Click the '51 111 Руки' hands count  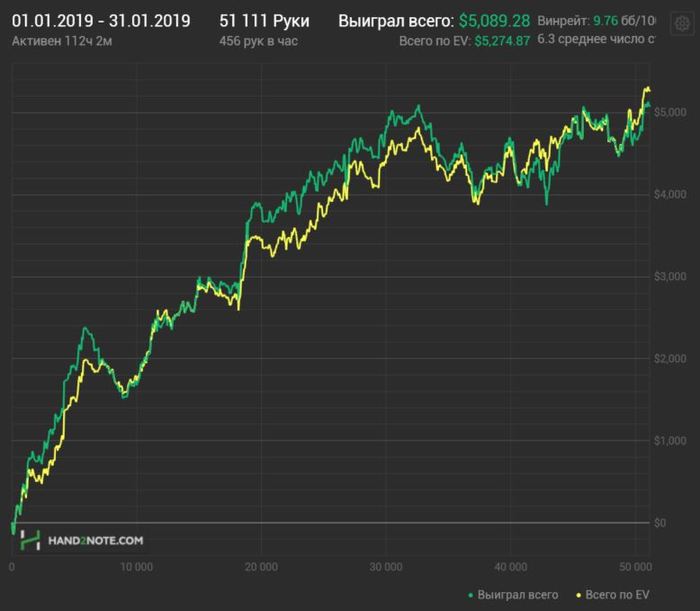point(264,21)
